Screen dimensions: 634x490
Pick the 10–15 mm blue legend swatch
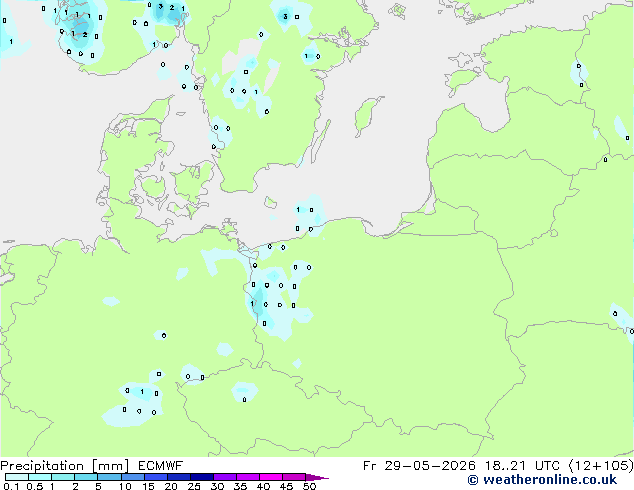133,477
